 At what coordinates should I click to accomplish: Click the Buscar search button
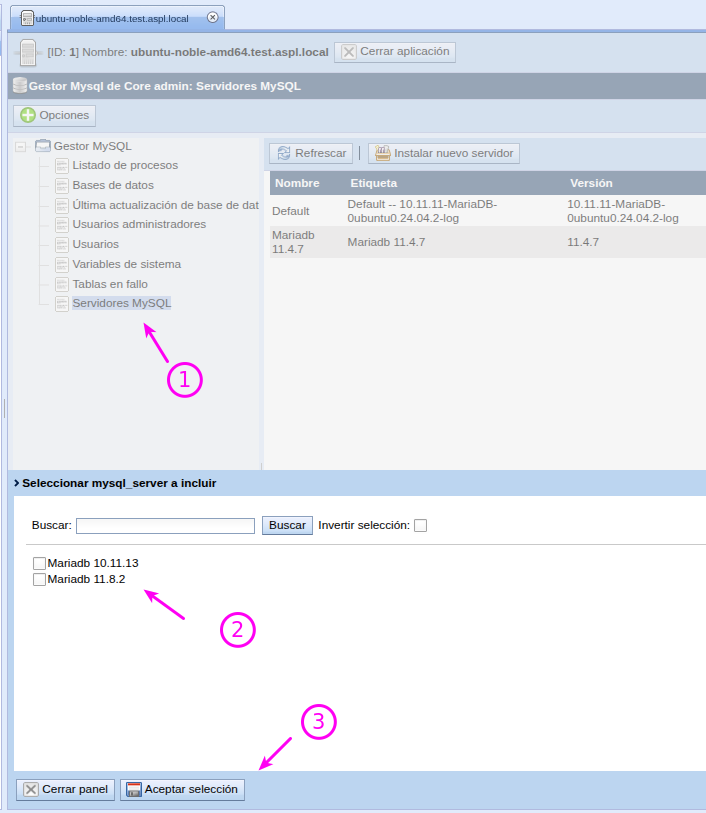coord(287,525)
